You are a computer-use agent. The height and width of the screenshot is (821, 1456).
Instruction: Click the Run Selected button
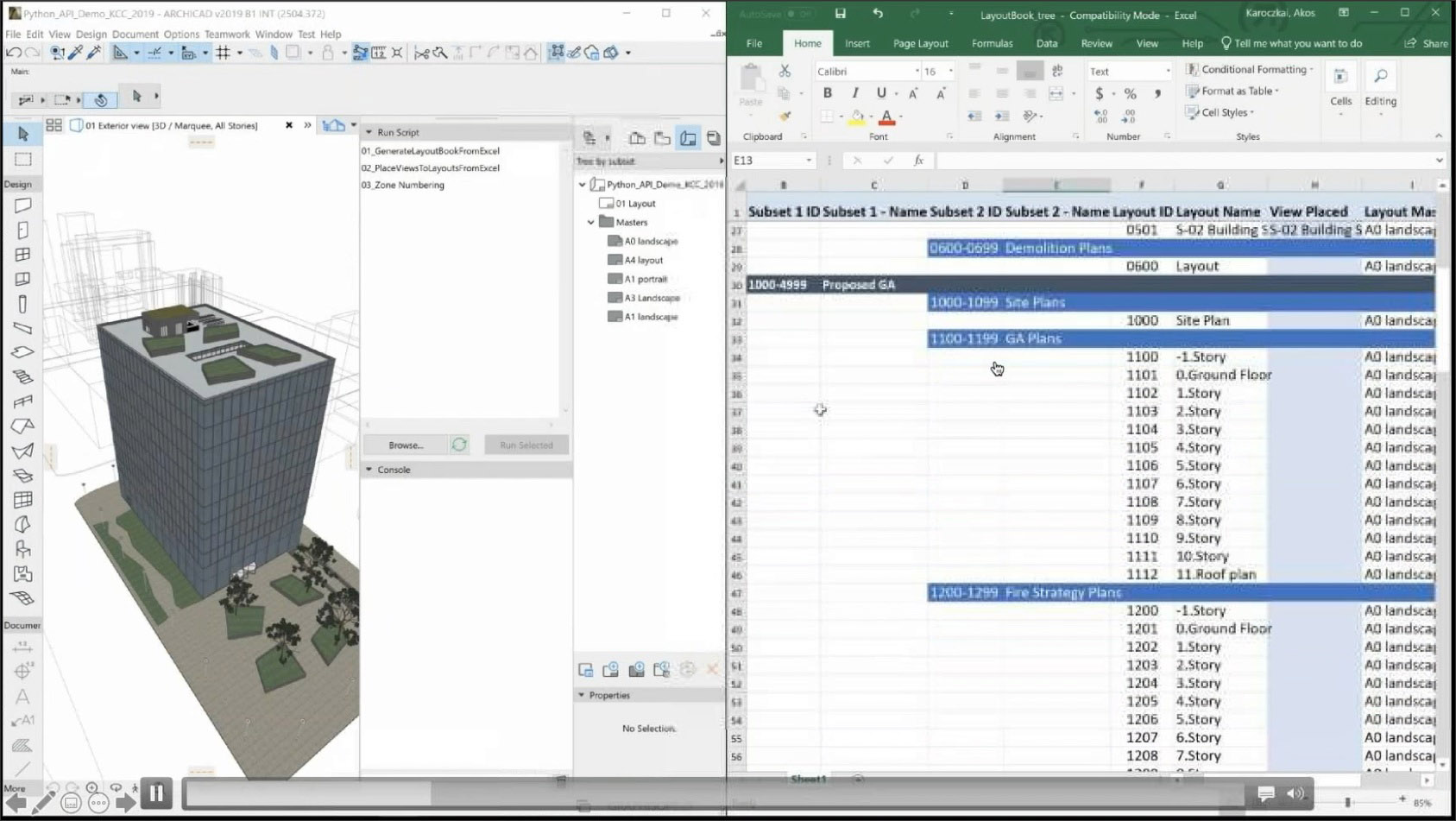[526, 445]
